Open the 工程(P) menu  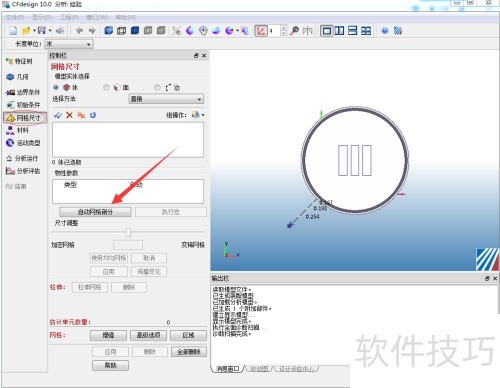tap(69, 17)
